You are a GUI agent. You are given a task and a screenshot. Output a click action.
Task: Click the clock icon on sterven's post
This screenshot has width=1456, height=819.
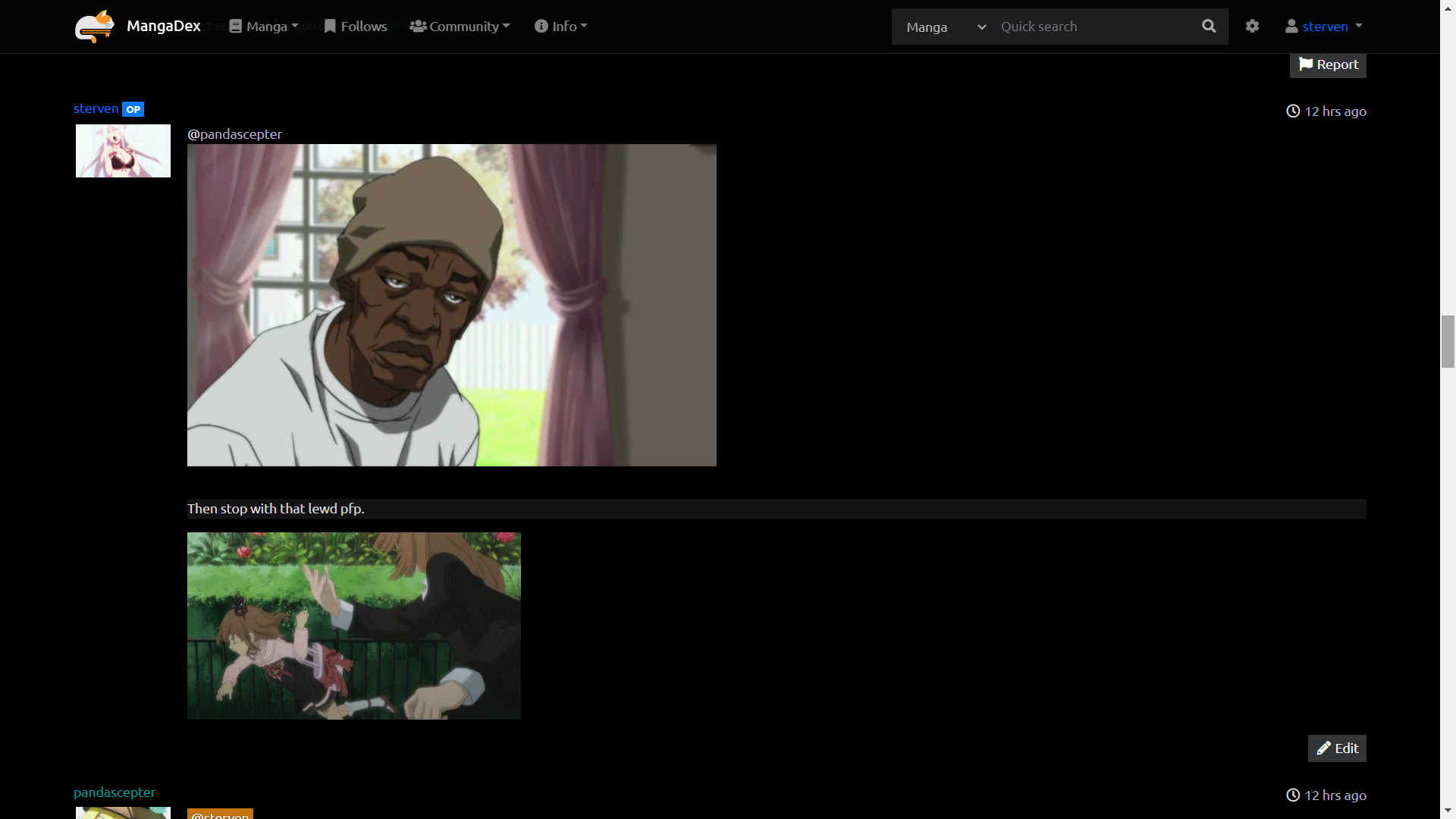coord(1293,111)
